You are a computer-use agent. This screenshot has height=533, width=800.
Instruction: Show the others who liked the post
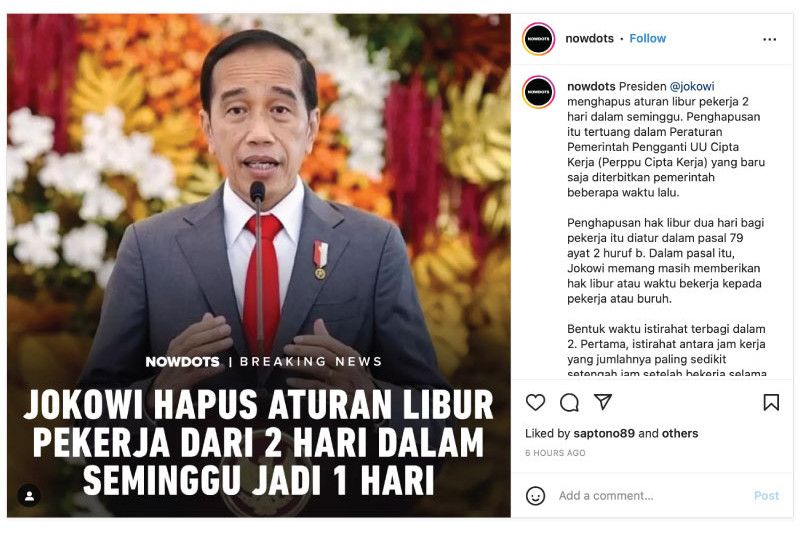[x=680, y=434]
